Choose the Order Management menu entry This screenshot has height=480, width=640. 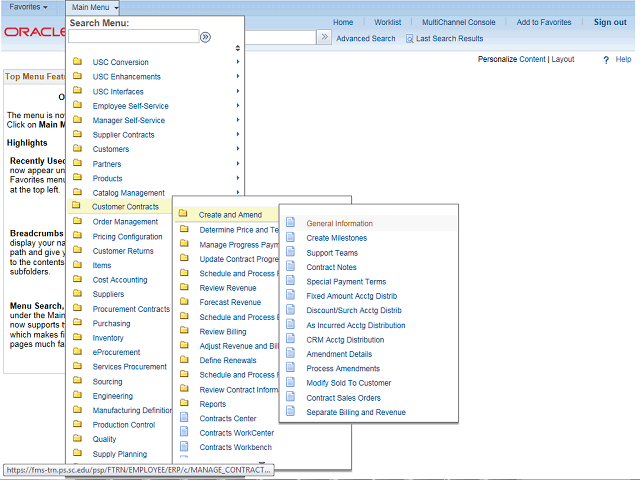coord(125,222)
